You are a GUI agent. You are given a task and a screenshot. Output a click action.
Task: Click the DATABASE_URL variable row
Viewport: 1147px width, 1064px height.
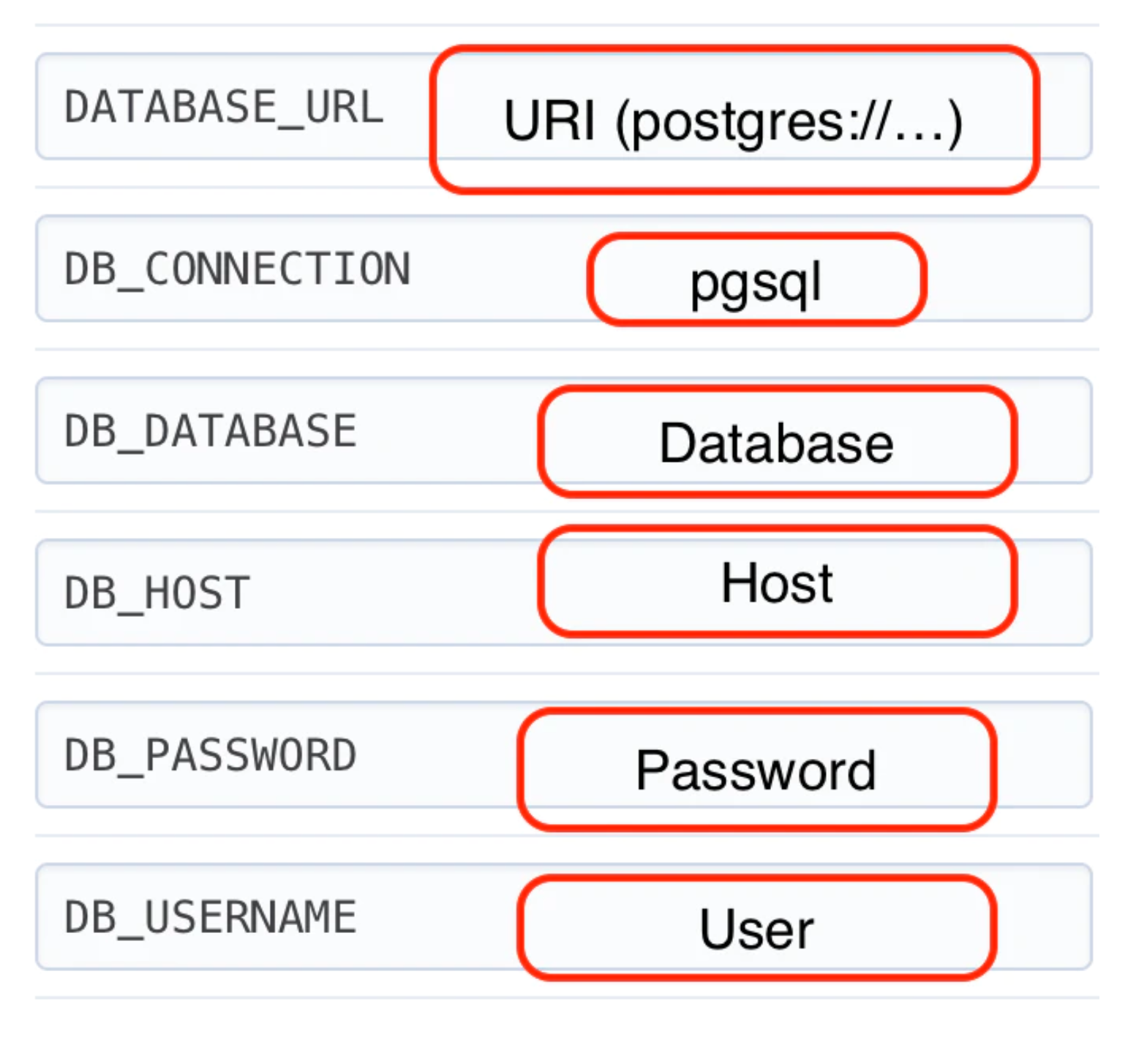[219, 108]
